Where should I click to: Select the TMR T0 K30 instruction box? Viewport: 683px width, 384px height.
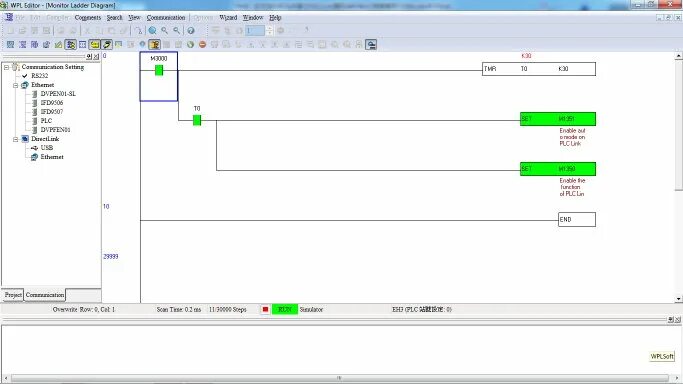click(x=539, y=69)
